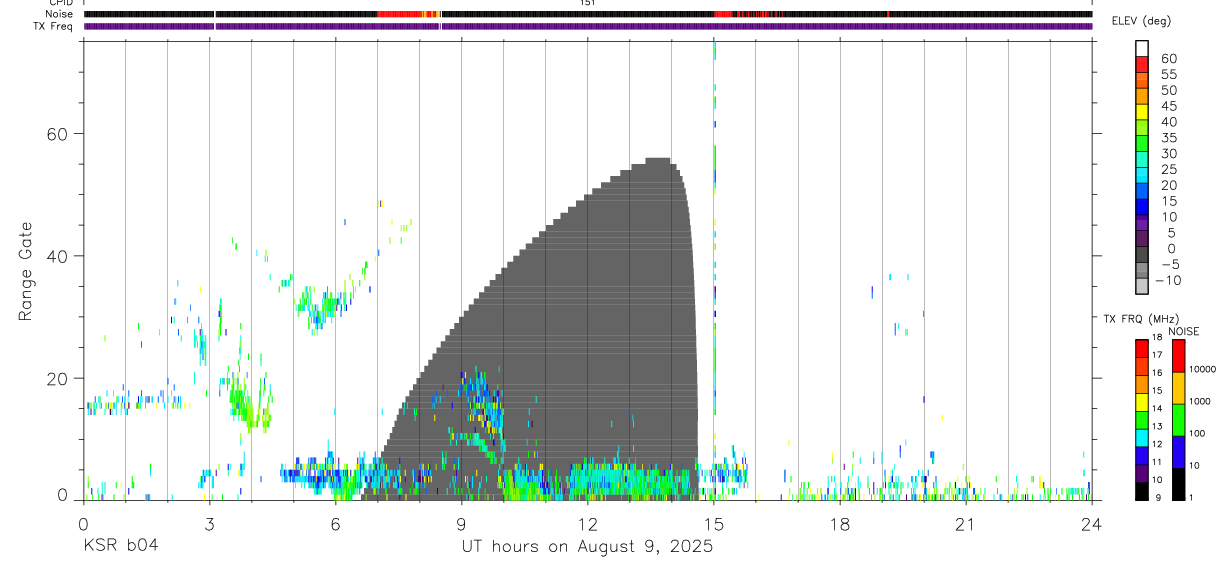Select the red 17–18 MHz TX FRQ swatch

tap(1141, 348)
